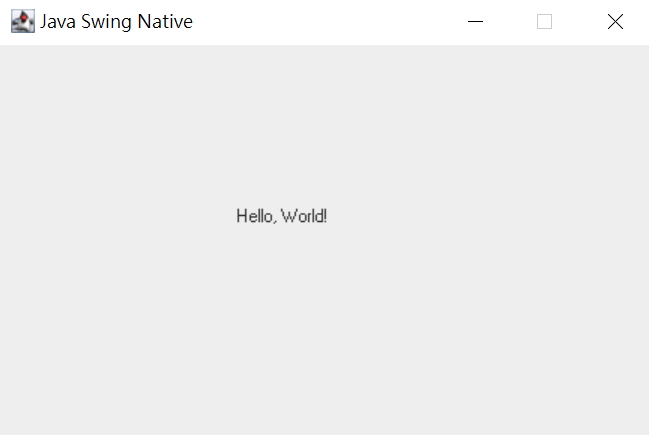Click the exclamation mark ending the label
The image size is (649, 435).
[325, 216]
